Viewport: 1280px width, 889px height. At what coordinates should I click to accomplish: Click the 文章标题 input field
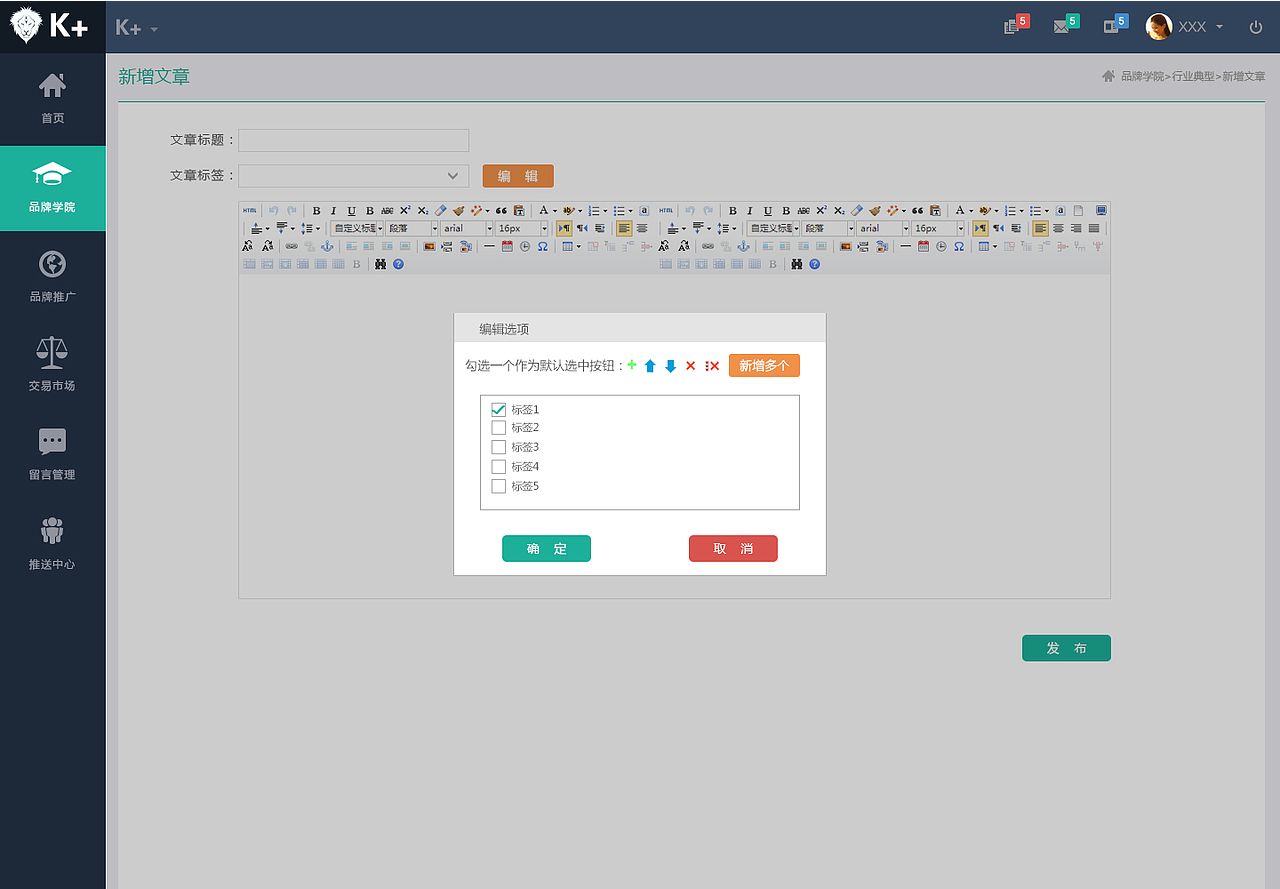click(x=353, y=140)
